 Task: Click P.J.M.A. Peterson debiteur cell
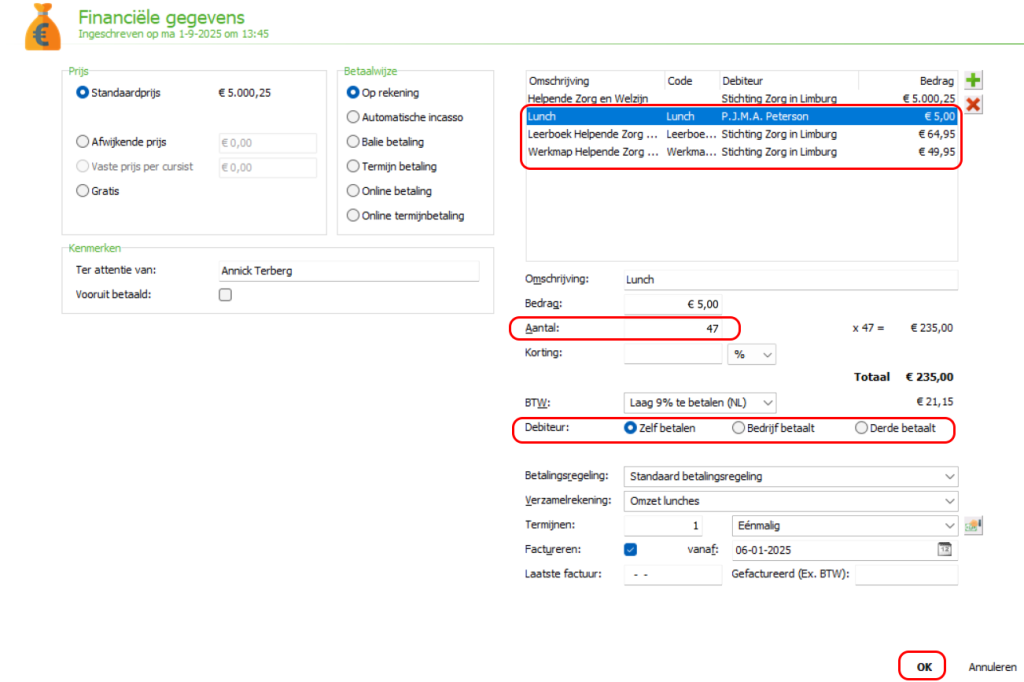pyautogui.click(x=765, y=116)
